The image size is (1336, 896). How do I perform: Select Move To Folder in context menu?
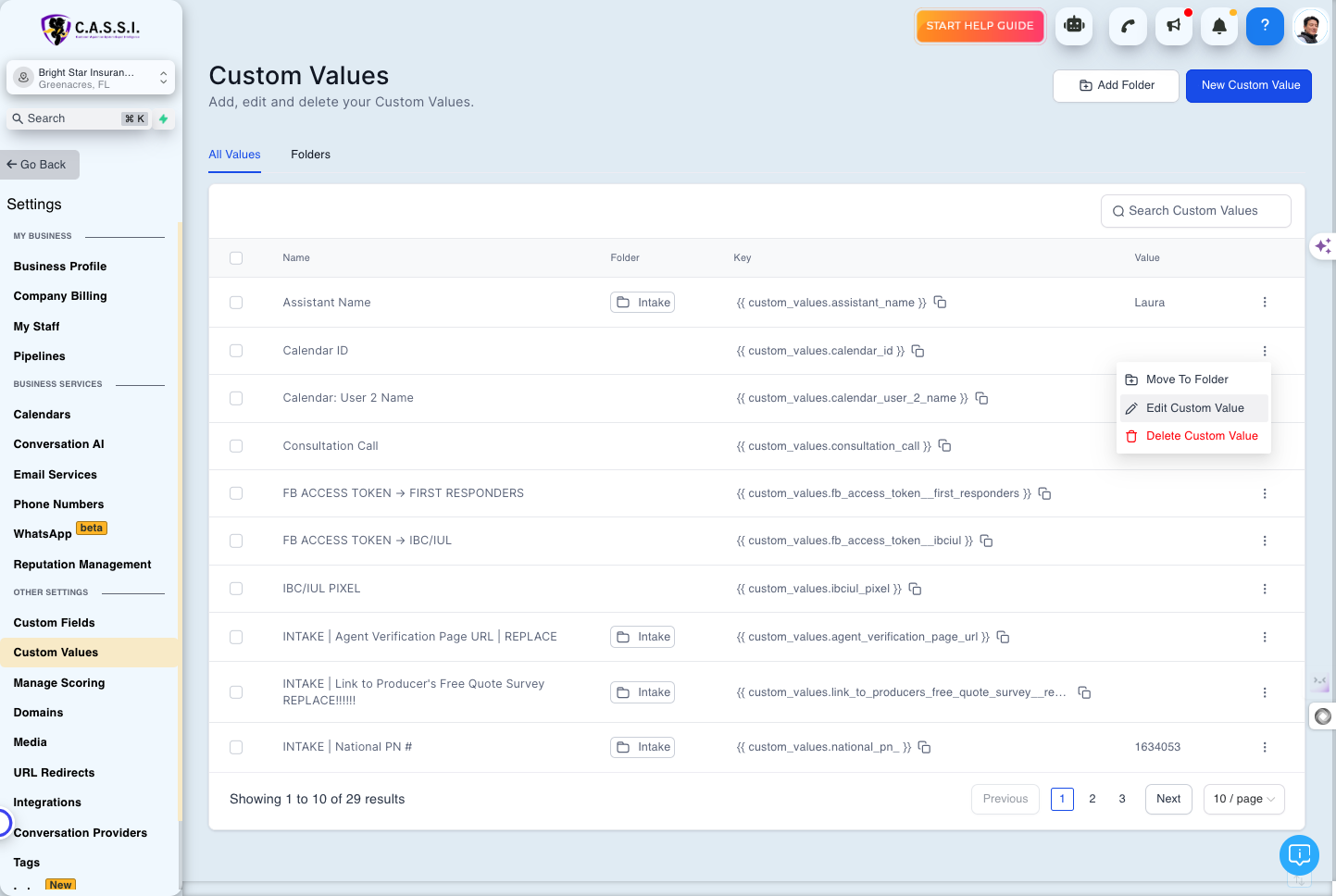coord(1193,380)
